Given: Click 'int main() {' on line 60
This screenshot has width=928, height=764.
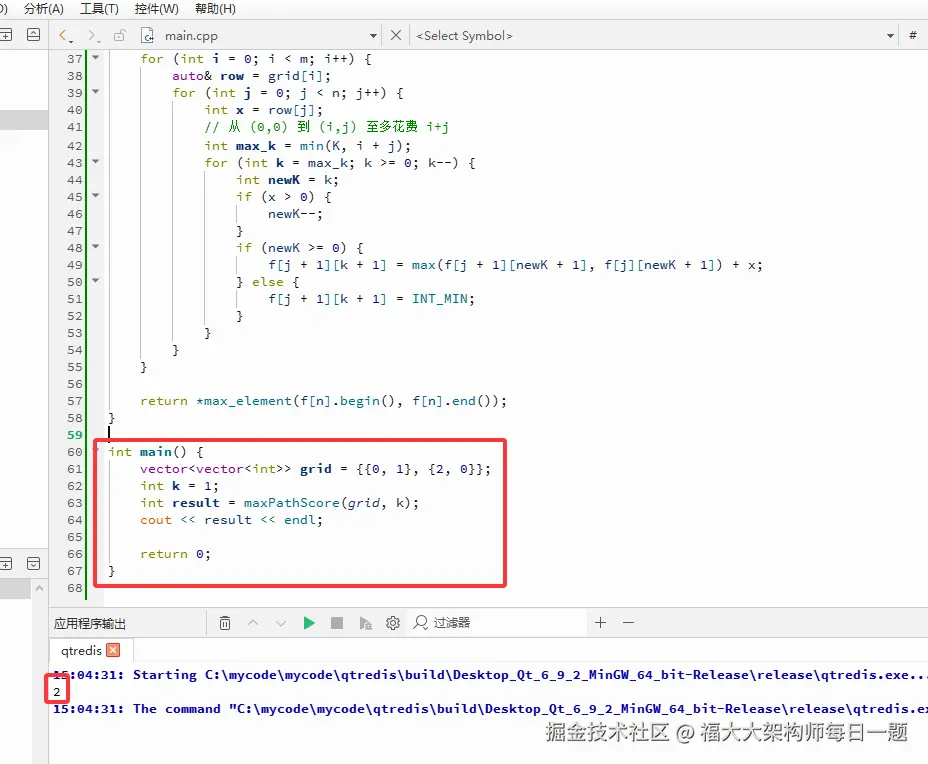Looking at the screenshot, I should [156, 452].
